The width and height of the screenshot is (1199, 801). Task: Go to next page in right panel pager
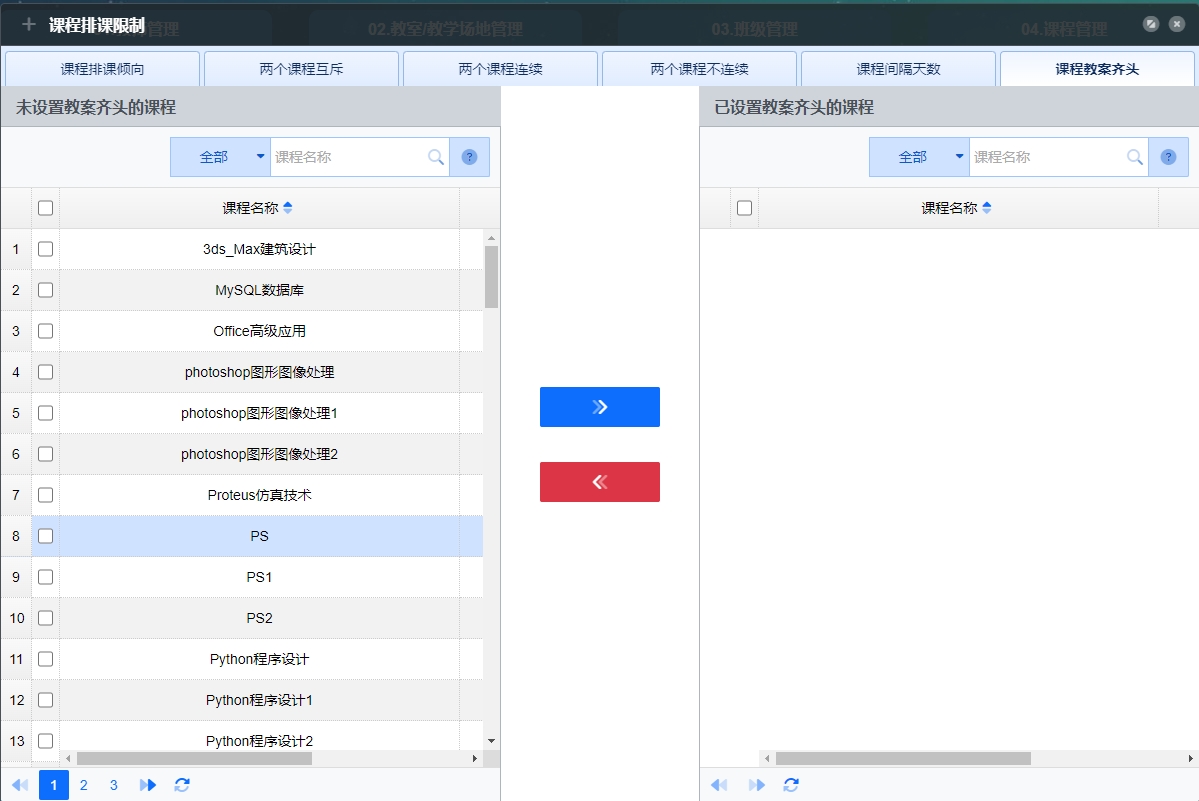pyautogui.click(x=757, y=785)
